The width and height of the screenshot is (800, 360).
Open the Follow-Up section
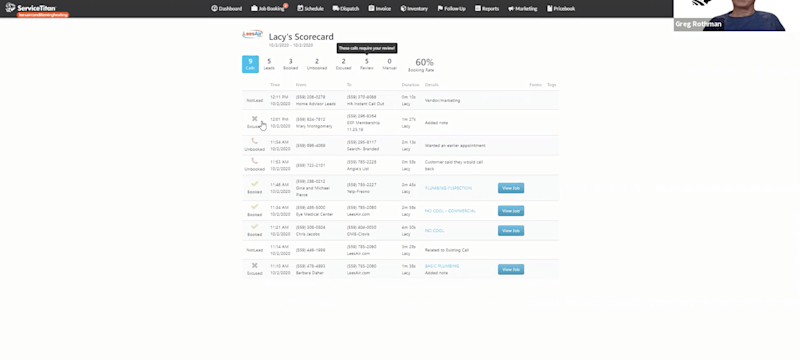coord(452,9)
